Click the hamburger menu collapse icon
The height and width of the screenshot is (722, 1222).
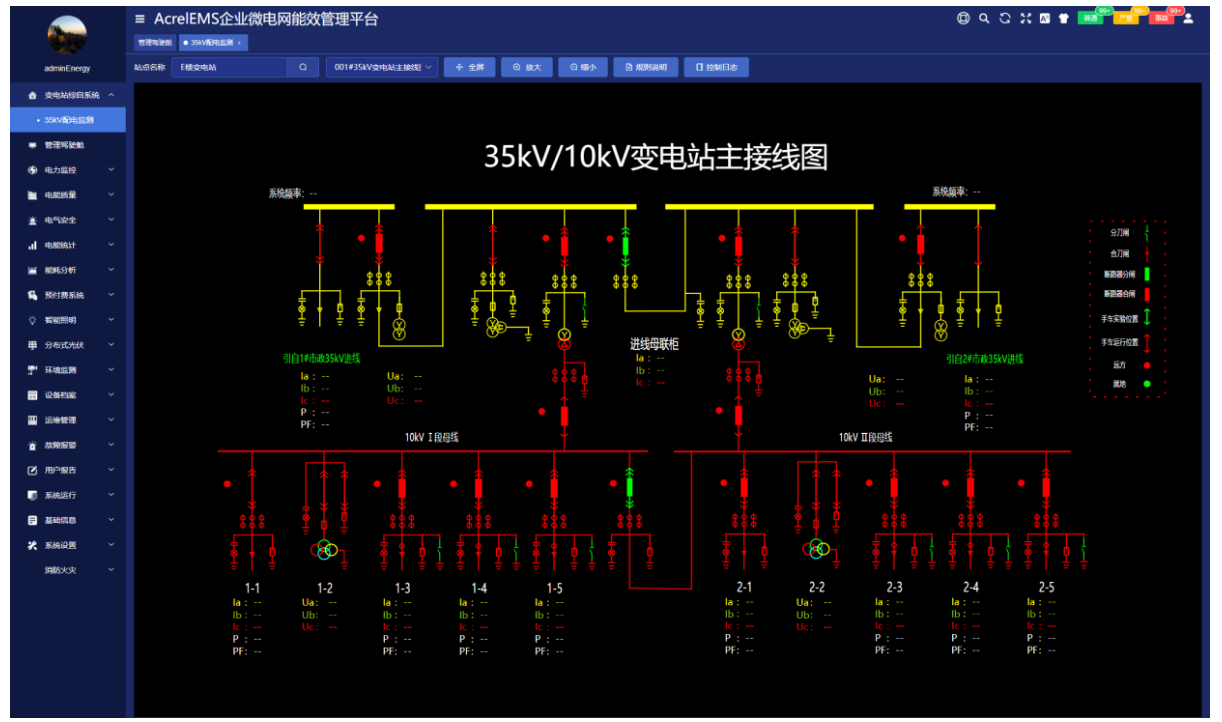pyautogui.click(x=140, y=19)
